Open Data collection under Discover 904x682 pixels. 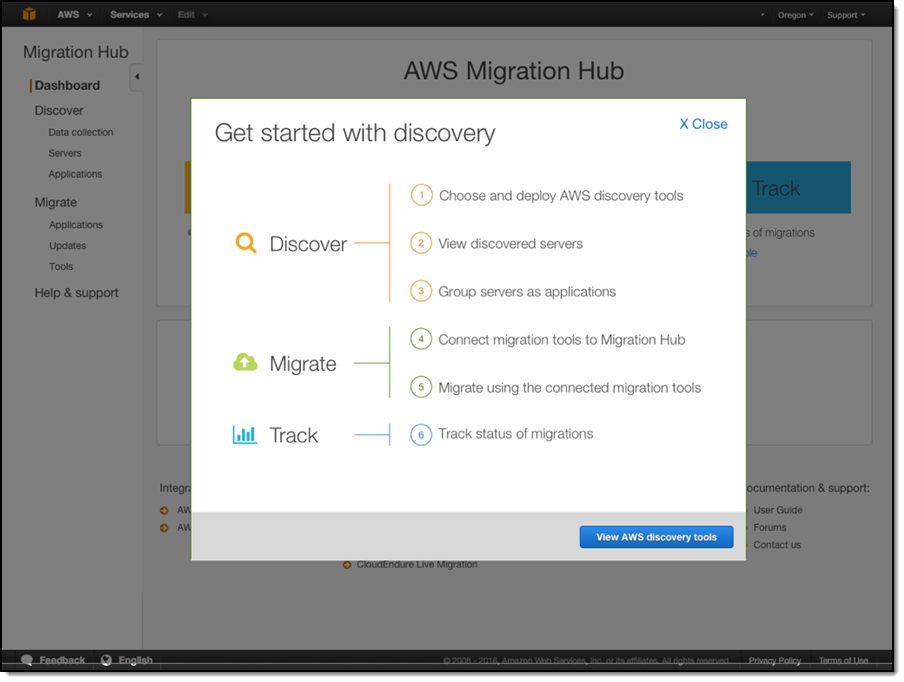(x=80, y=132)
